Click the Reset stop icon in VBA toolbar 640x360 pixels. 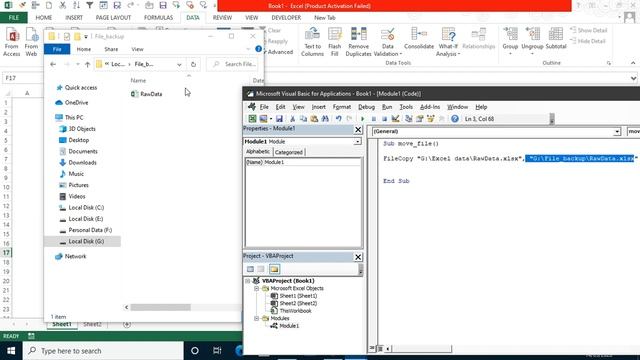tap(384, 119)
